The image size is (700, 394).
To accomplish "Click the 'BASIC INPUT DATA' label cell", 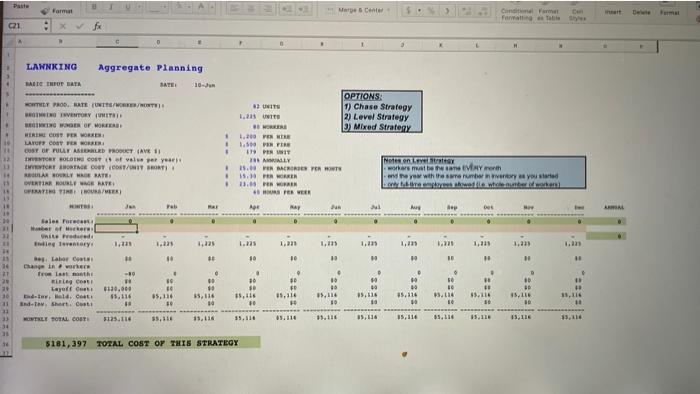I will click(x=53, y=84).
